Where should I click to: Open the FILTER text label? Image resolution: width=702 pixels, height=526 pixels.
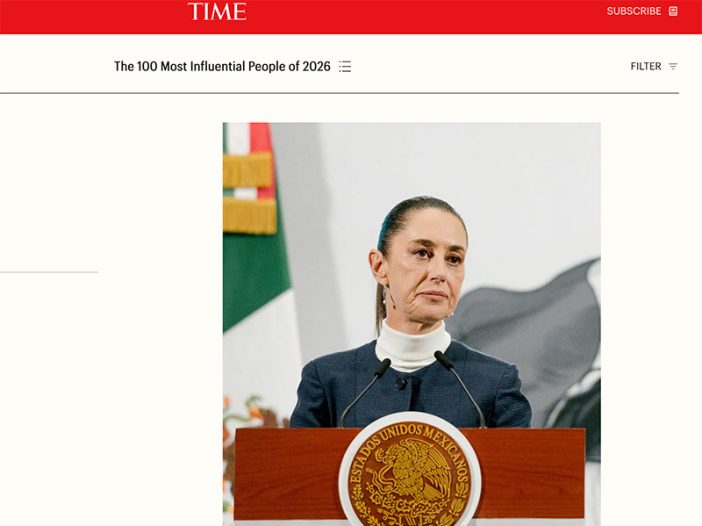(x=646, y=67)
